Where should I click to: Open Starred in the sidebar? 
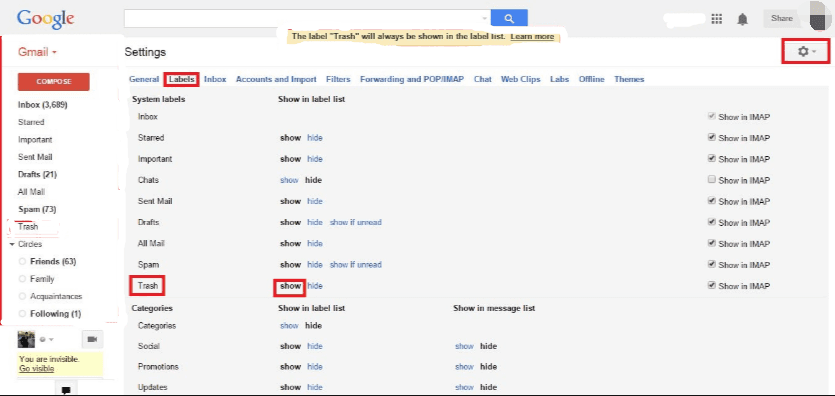31,122
